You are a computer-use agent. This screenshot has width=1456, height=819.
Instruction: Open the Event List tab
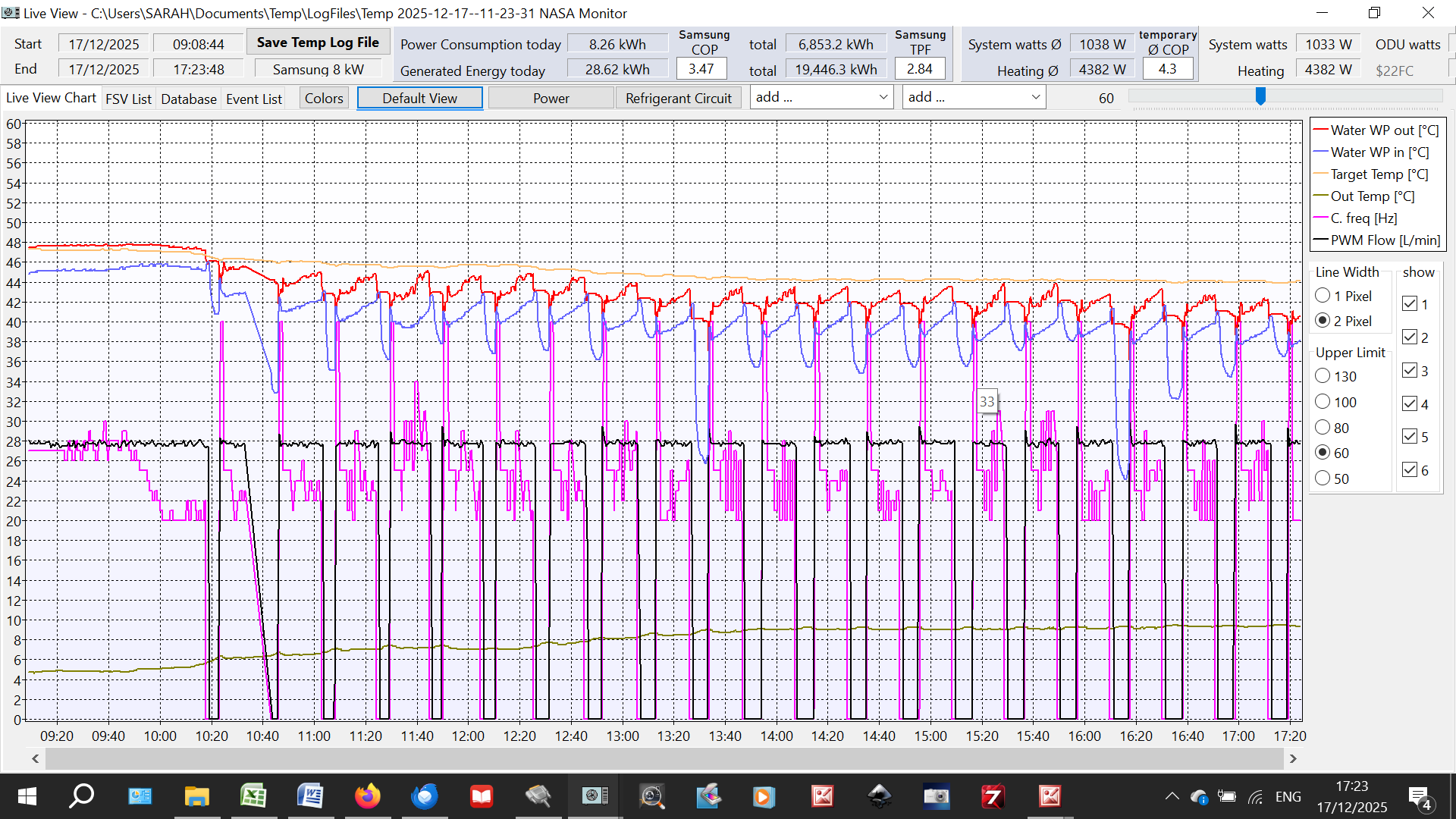(x=253, y=99)
